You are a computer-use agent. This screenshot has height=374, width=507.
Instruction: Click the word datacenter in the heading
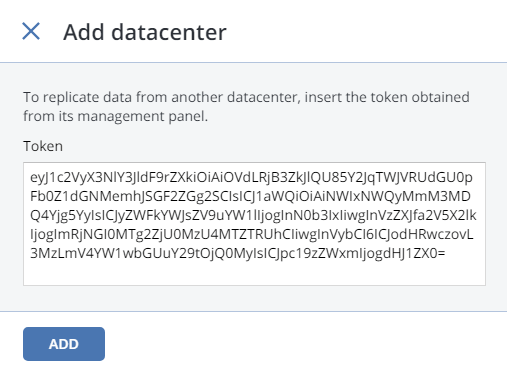point(169,32)
